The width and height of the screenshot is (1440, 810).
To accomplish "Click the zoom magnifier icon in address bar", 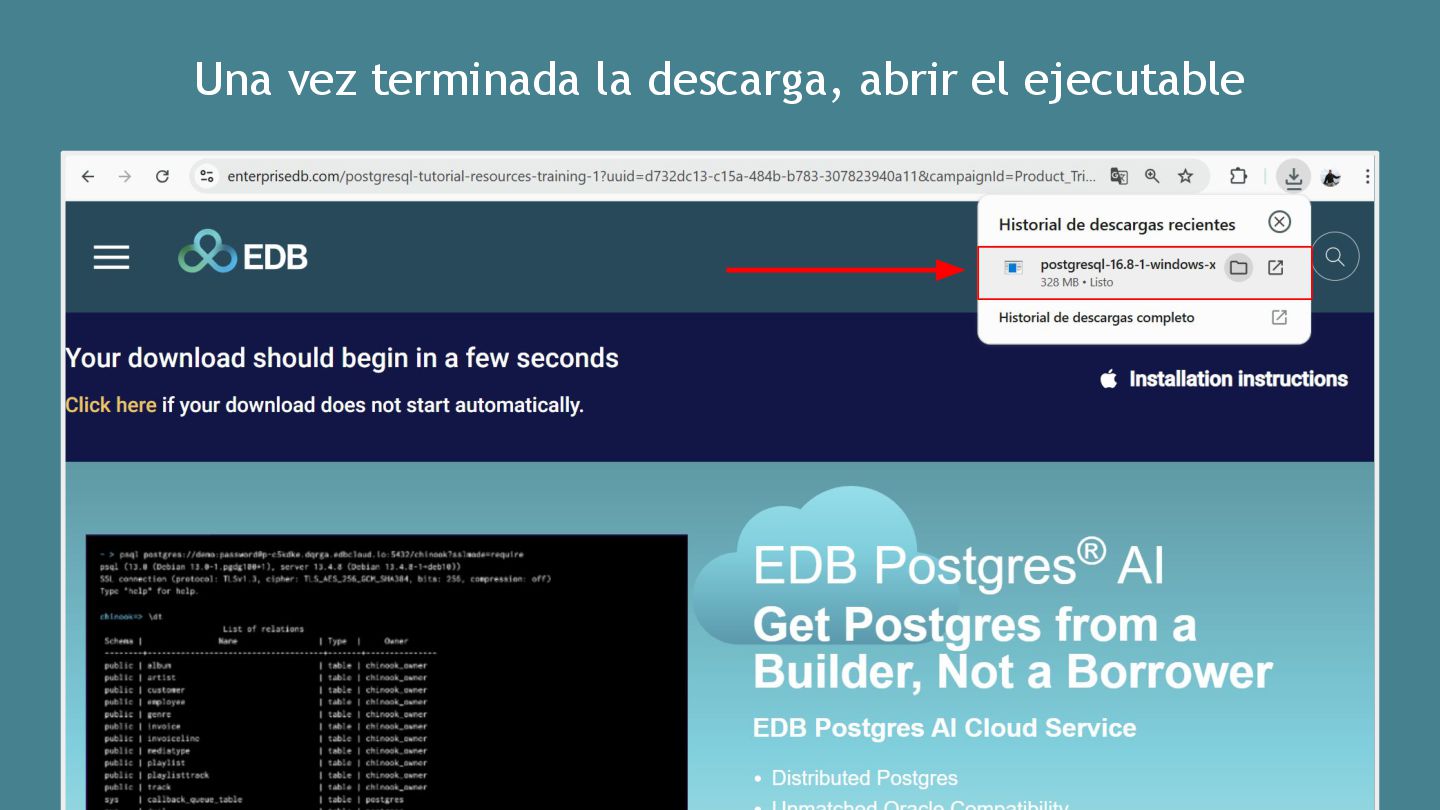I will click(x=1152, y=176).
